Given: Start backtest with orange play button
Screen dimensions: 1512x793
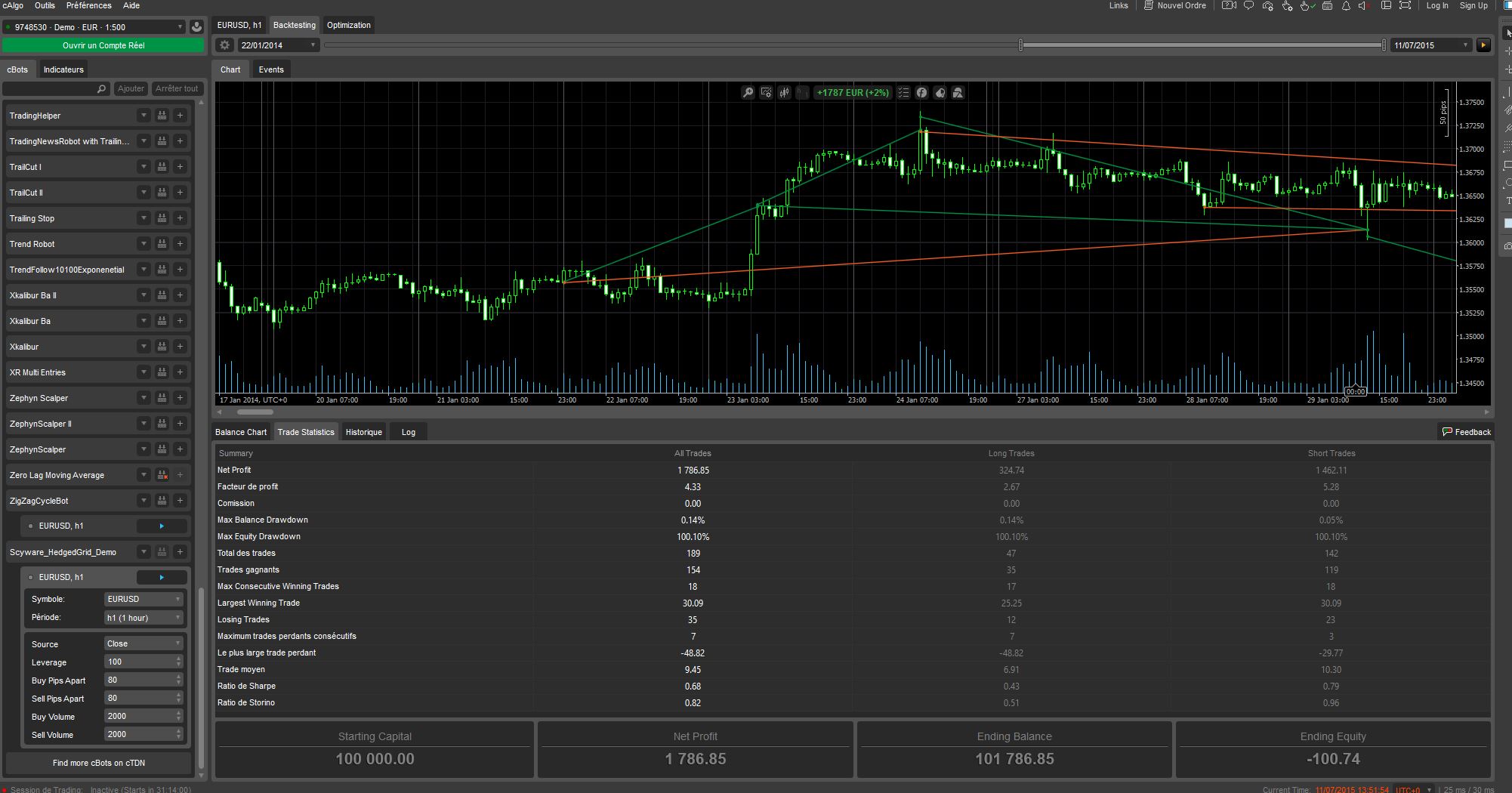Looking at the screenshot, I should (x=1483, y=45).
